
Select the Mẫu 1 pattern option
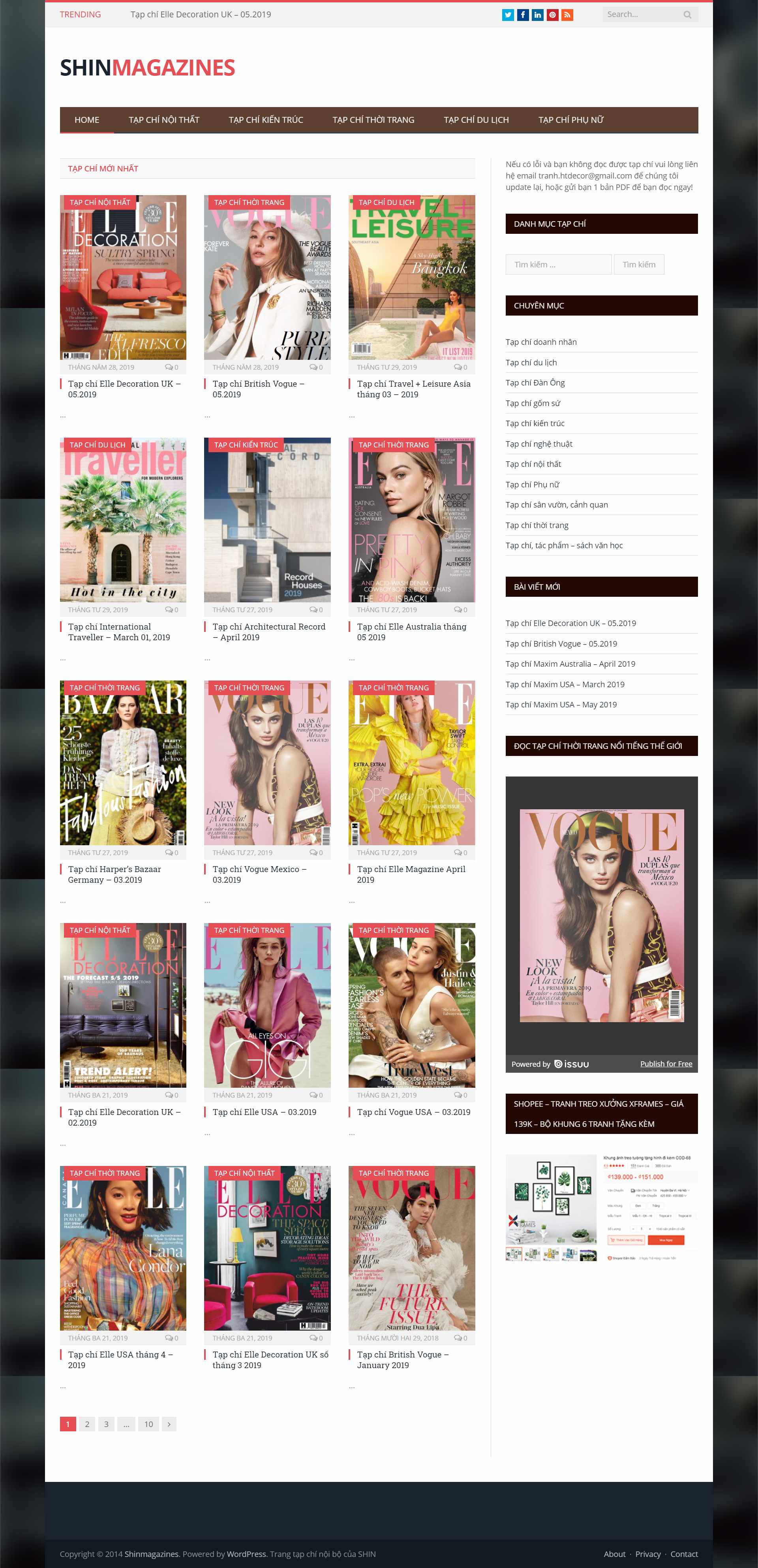(x=642, y=1216)
